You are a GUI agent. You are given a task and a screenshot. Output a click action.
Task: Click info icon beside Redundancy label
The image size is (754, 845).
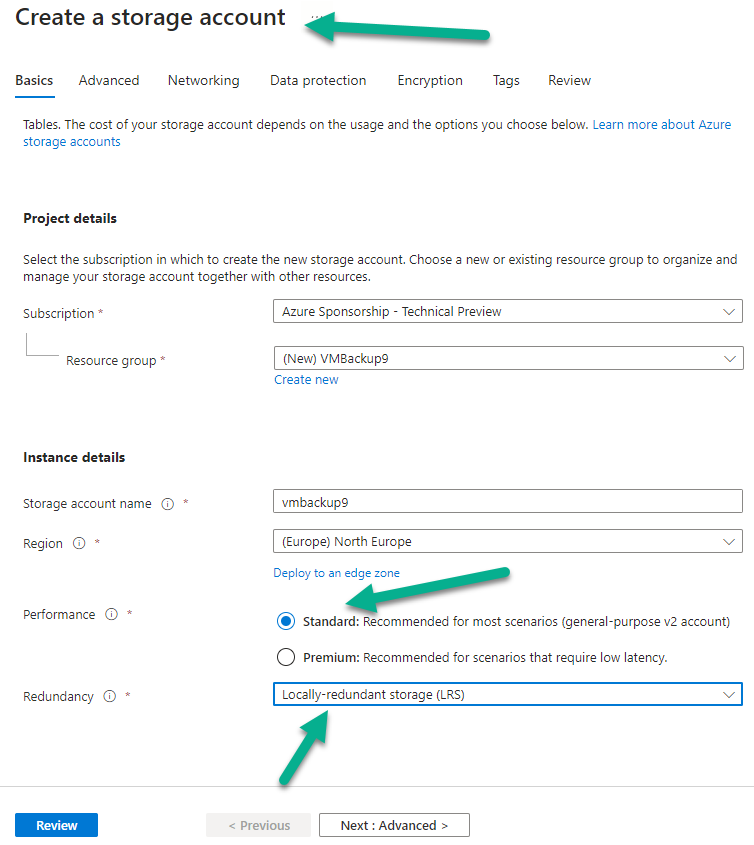pos(109,696)
